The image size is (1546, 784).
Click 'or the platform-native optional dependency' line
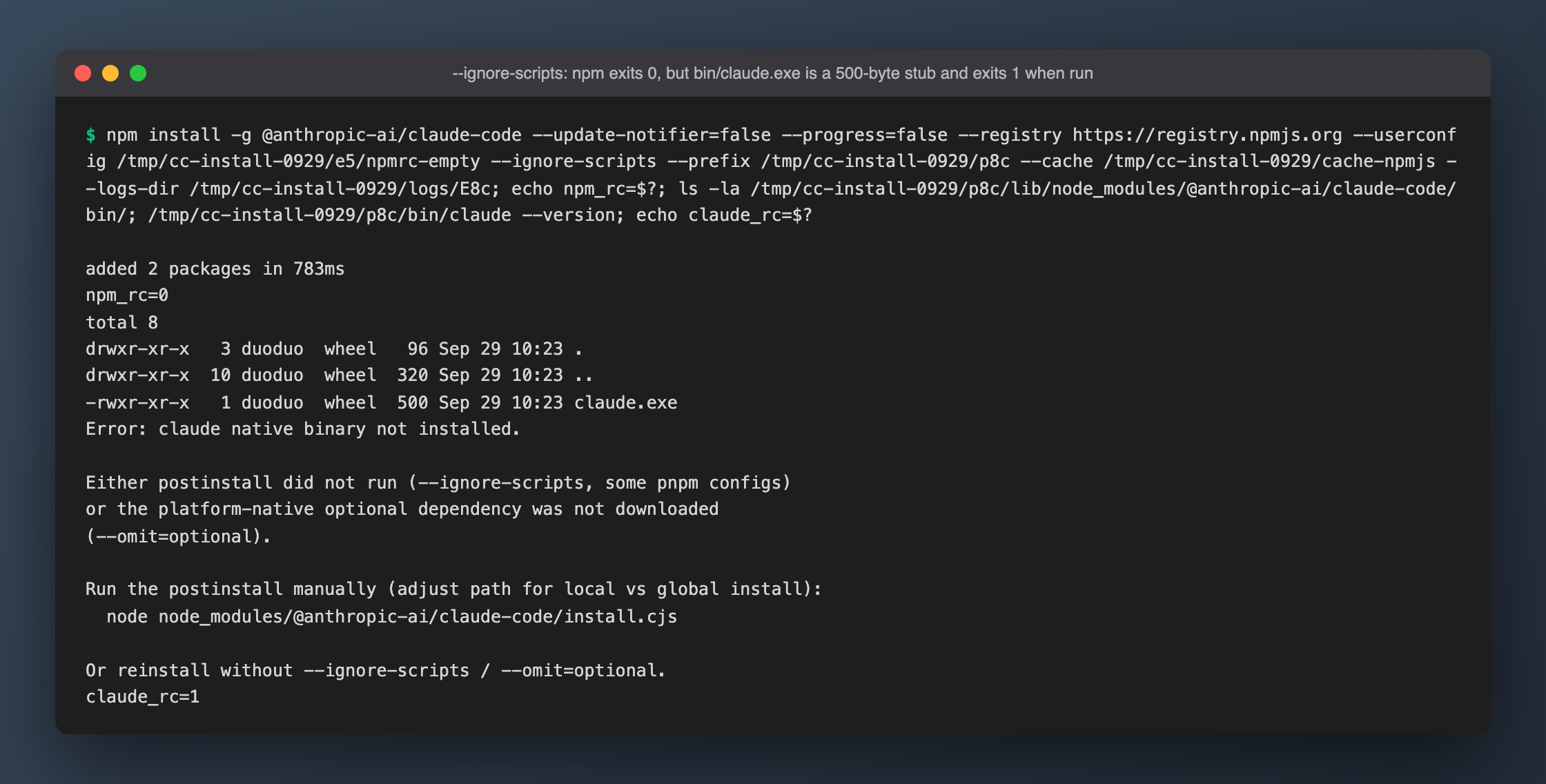coord(402,509)
